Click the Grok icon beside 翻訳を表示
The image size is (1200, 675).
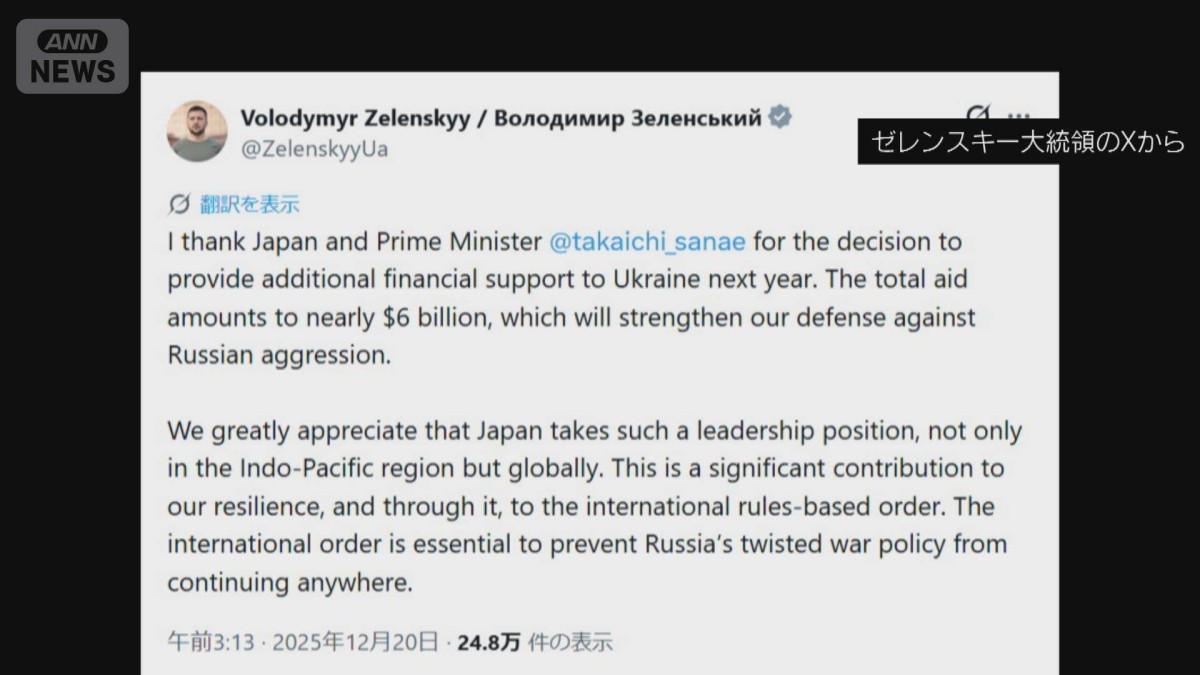[179, 204]
